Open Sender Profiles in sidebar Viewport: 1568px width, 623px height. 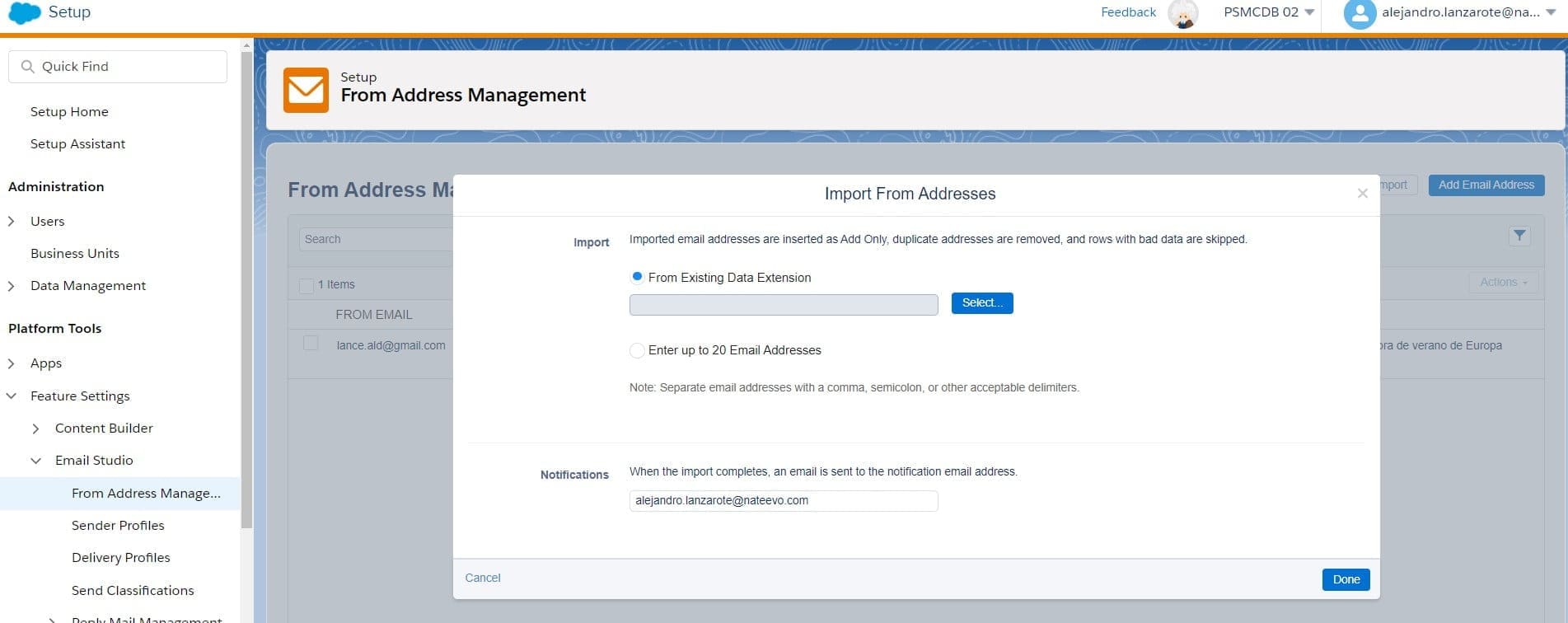coord(118,525)
